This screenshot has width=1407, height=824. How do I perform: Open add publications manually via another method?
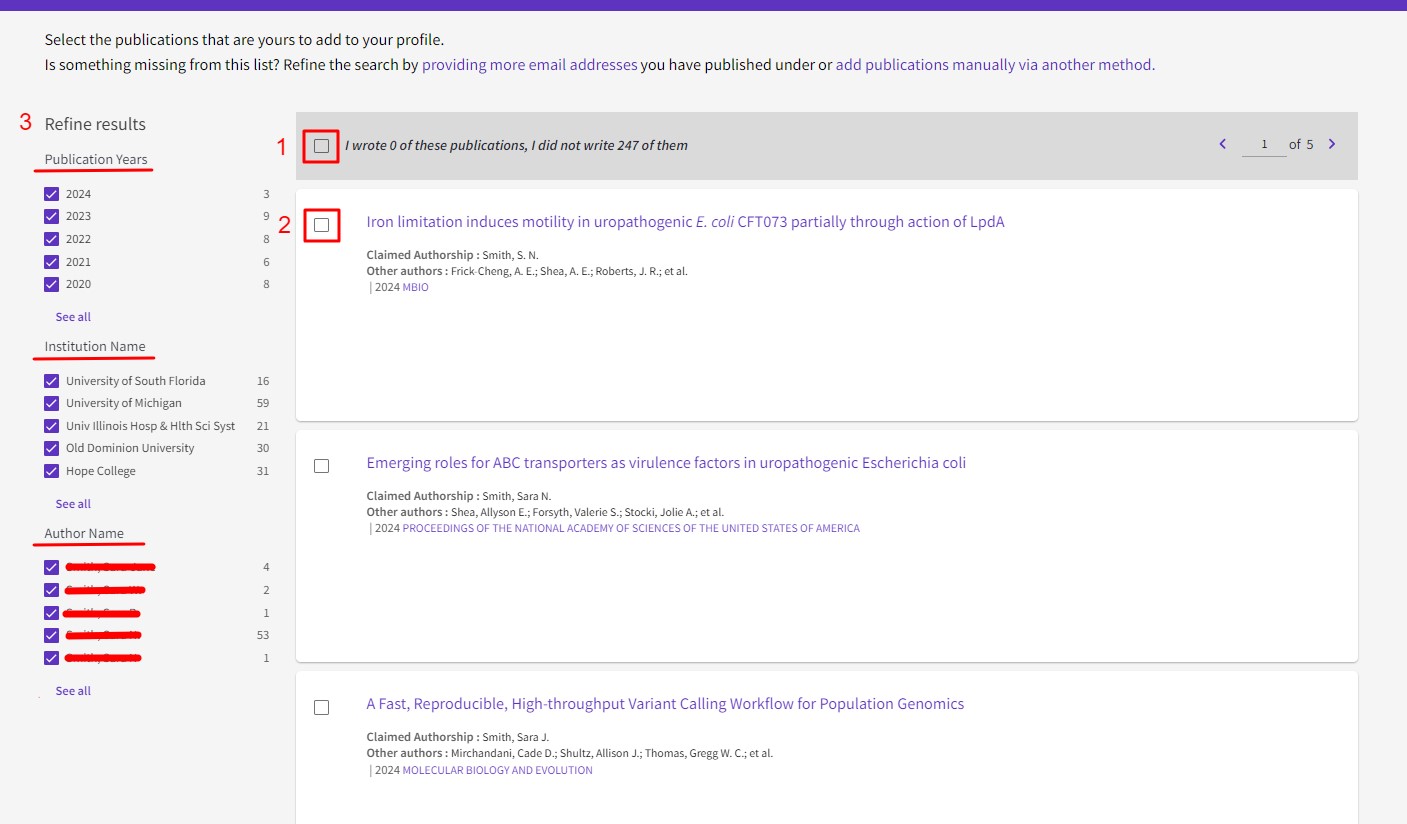click(995, 65)
